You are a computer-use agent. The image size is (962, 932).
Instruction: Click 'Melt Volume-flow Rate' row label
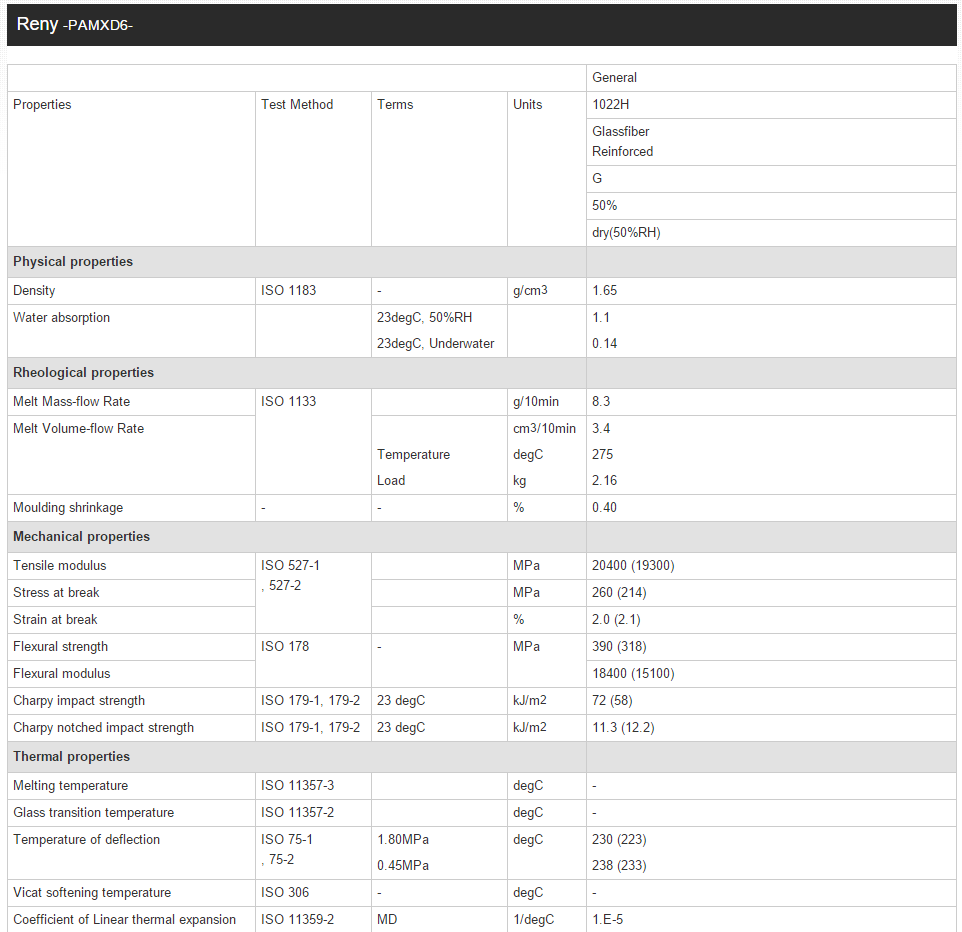[x=78, y=429]
